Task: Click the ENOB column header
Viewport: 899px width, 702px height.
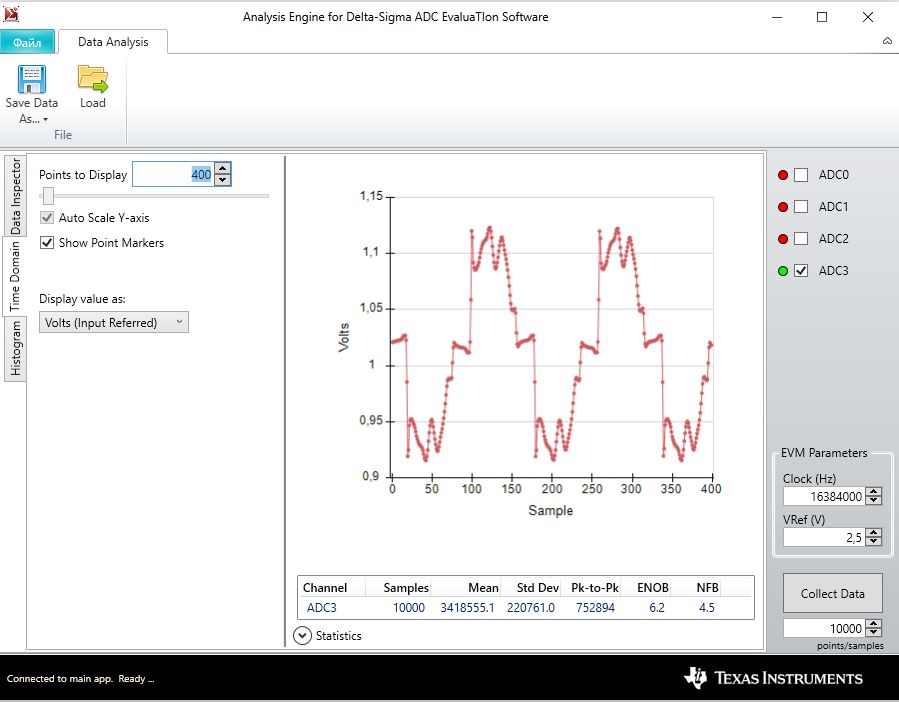Action: pyautogui.click(x=652, y=588)
